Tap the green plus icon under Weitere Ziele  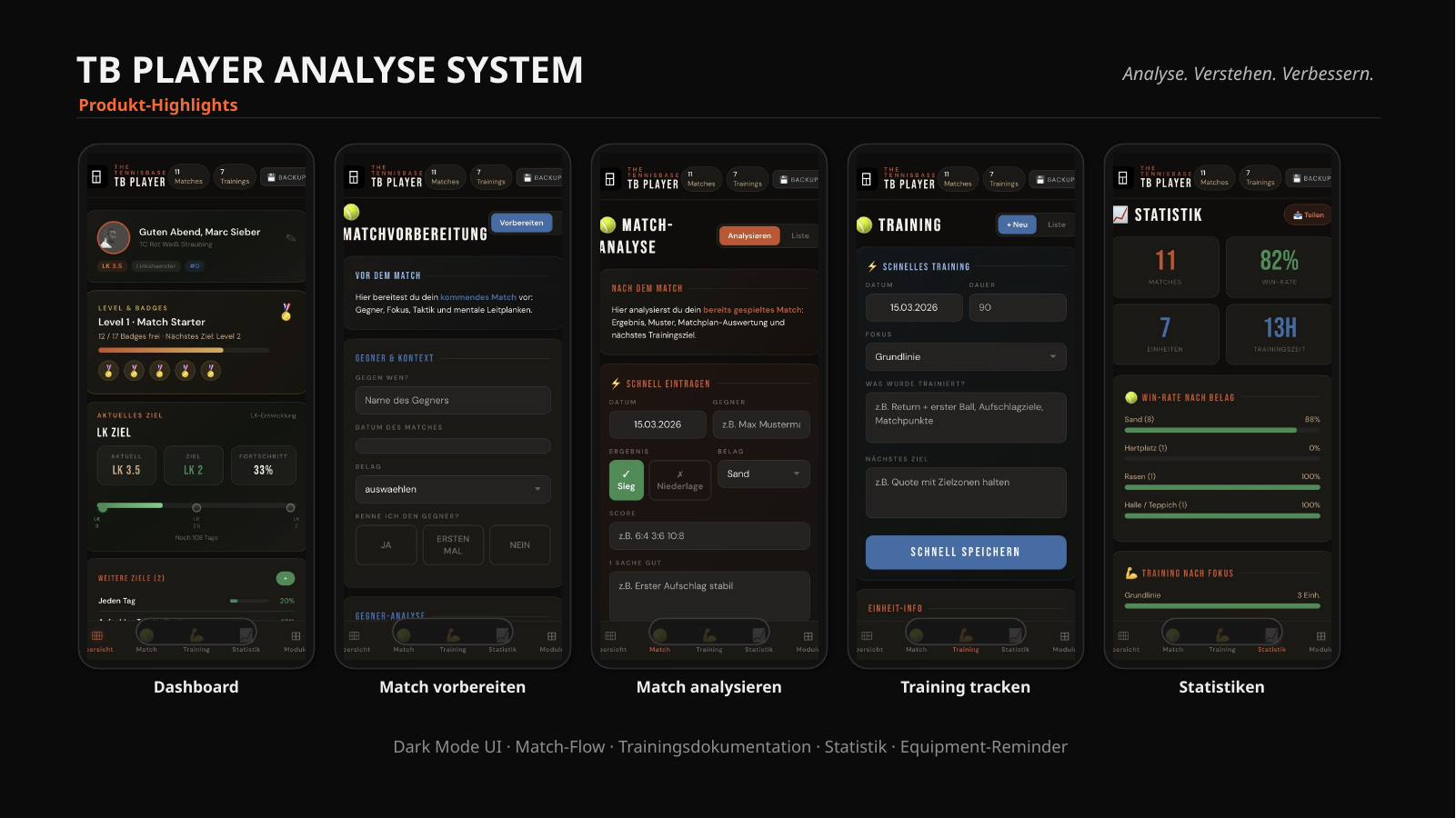285,579
